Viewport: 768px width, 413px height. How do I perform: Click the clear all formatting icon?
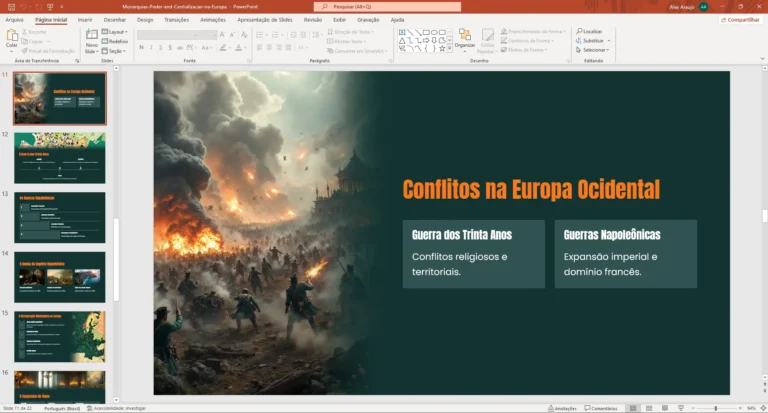tap(244, 35)
